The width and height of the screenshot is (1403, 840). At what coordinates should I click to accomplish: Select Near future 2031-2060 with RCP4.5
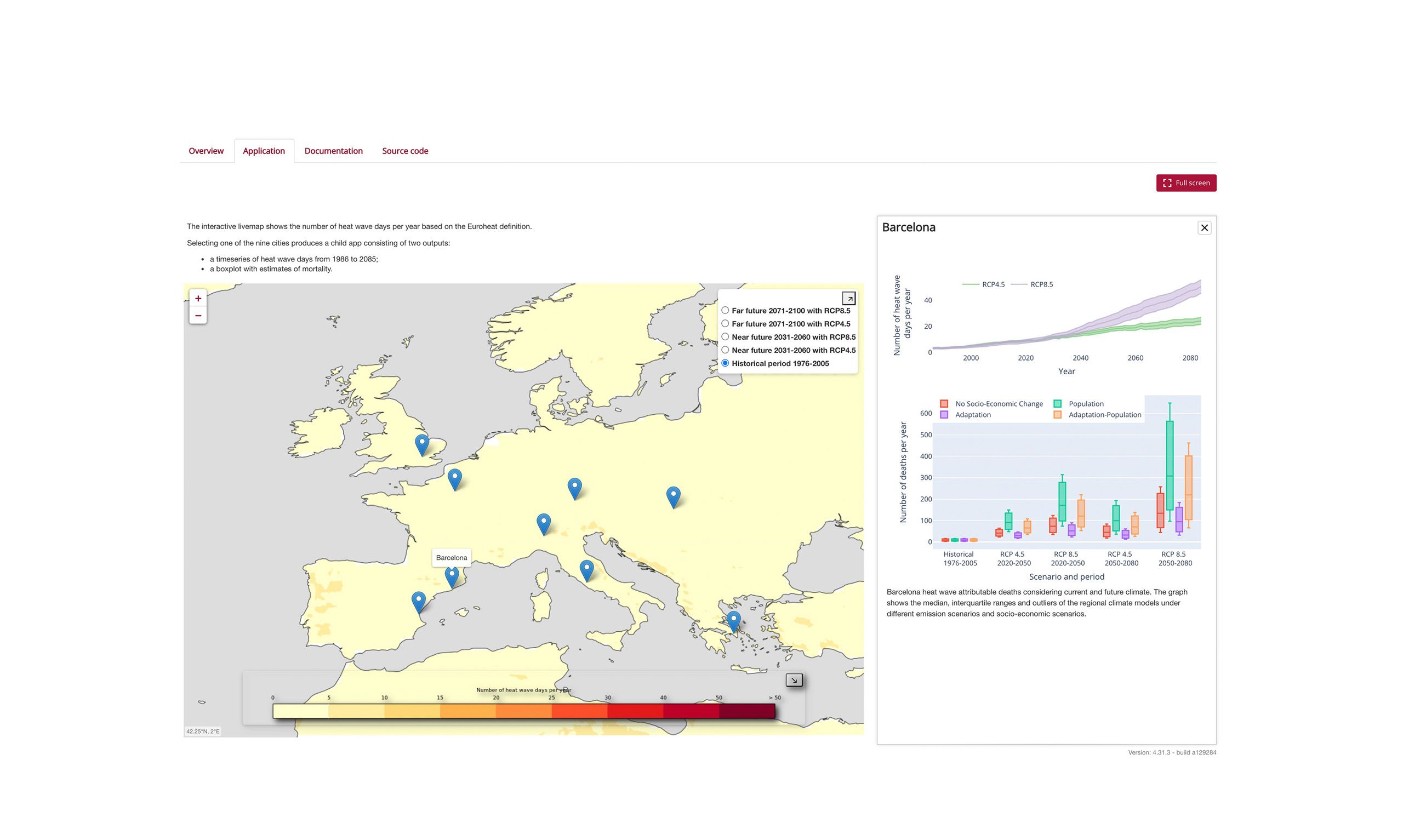click(x=725, y=350)
